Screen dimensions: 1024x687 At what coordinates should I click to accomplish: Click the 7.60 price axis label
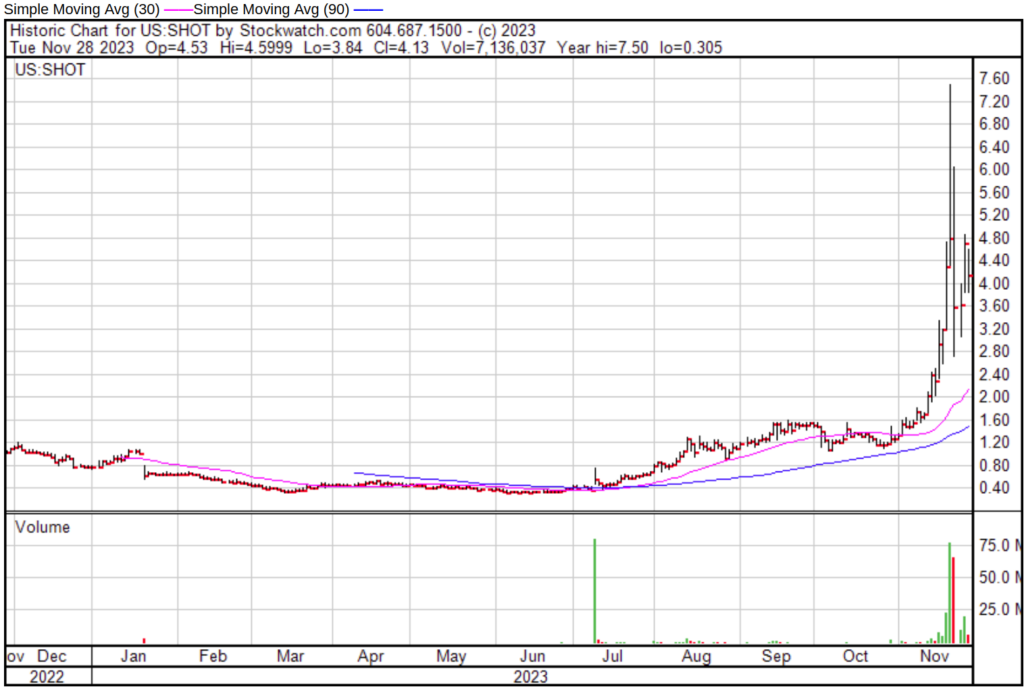[996, 79]
